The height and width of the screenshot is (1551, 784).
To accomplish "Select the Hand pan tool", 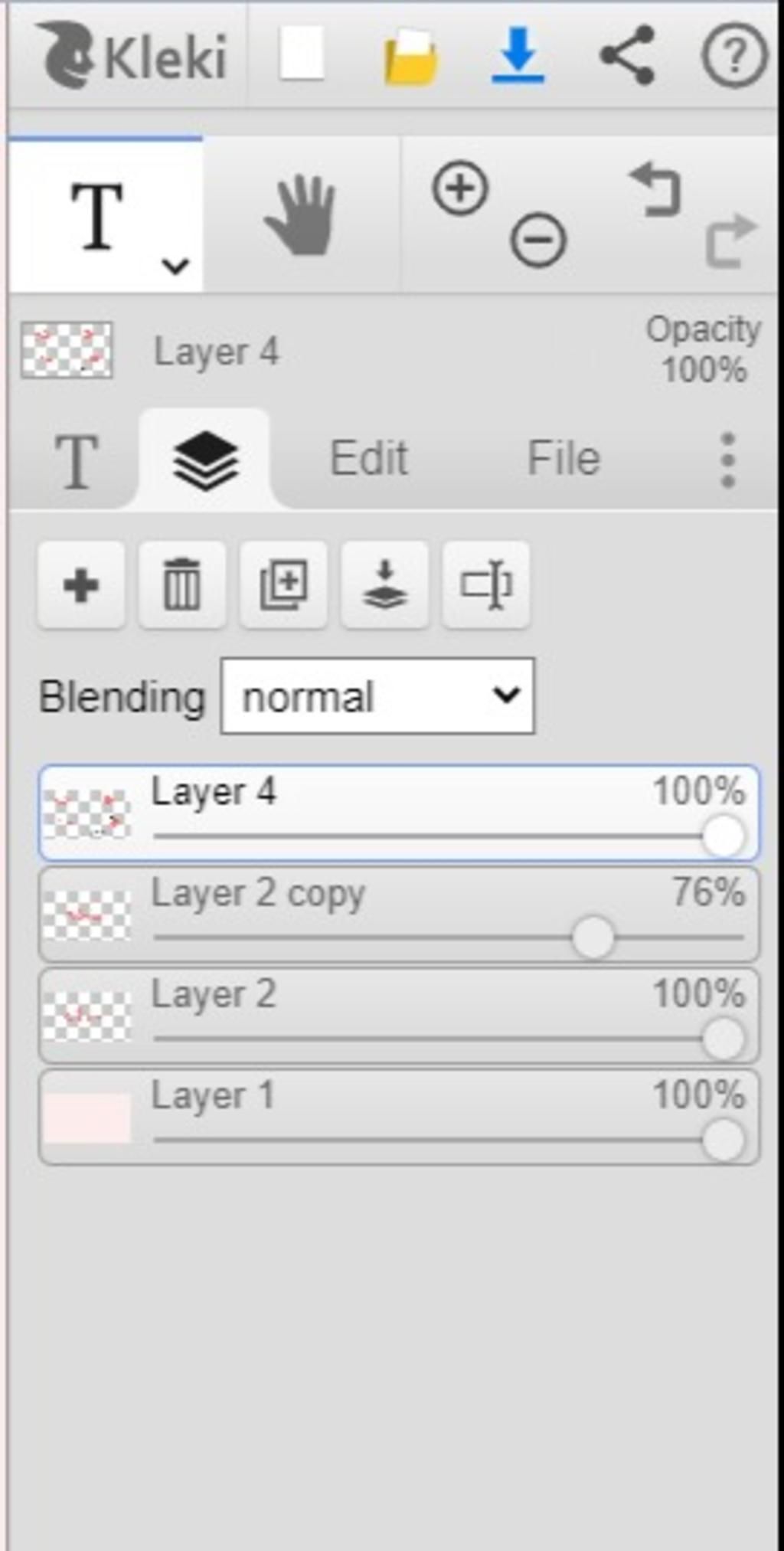I will [x=301, y=215].
